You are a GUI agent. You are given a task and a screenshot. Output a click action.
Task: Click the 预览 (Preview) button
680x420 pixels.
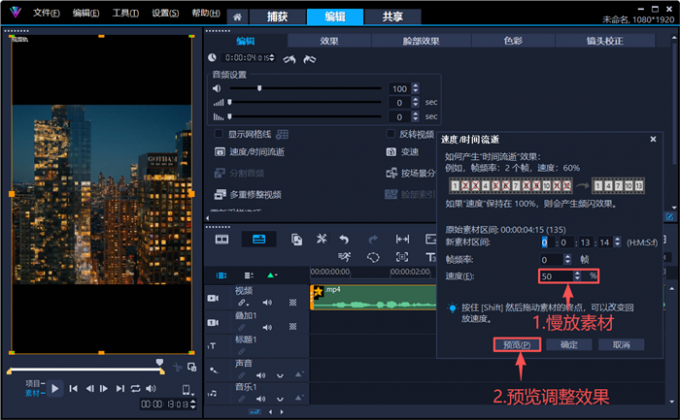(517, 345)
